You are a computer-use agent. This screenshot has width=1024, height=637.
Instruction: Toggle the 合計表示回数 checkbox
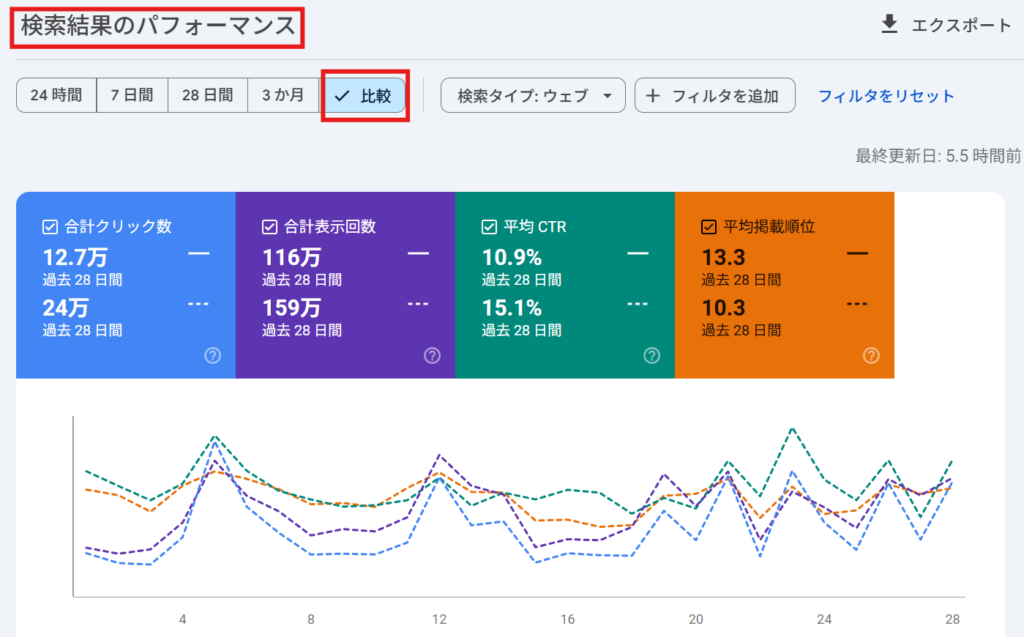269,226
